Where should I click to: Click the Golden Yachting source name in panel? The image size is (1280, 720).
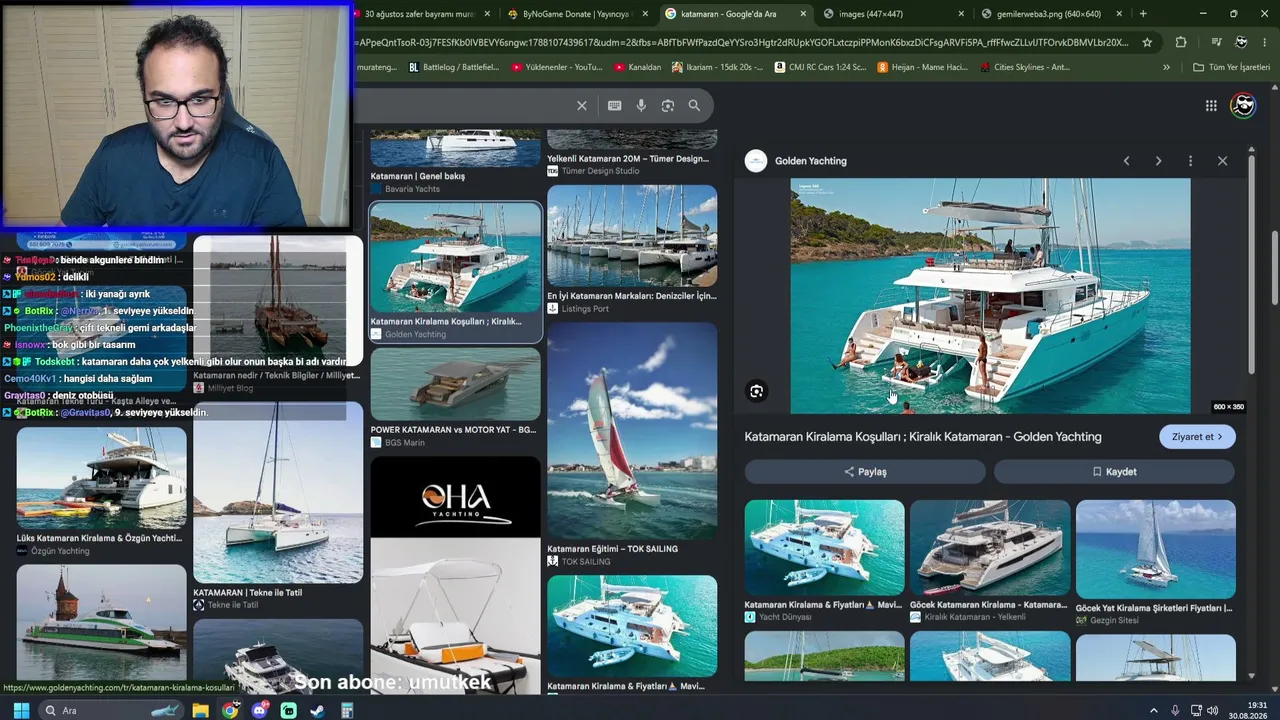tap(810, 161)
